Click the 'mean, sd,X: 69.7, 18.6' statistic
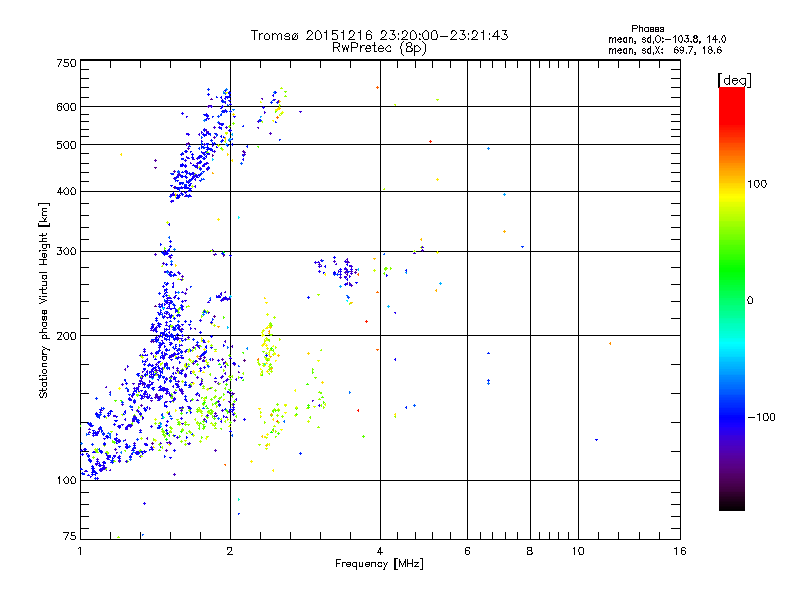This screenshot has height=600, width=800. click(665, 50)
